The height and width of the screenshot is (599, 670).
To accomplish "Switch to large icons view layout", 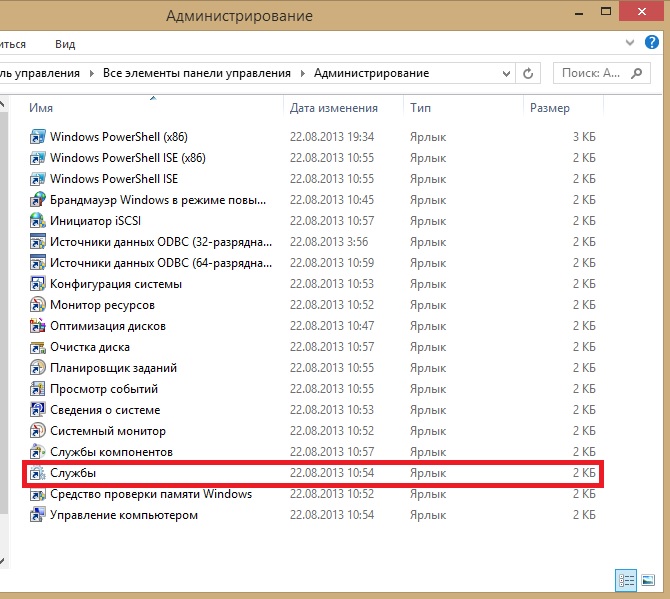I will pyautogui.click(x=648, y=580).
